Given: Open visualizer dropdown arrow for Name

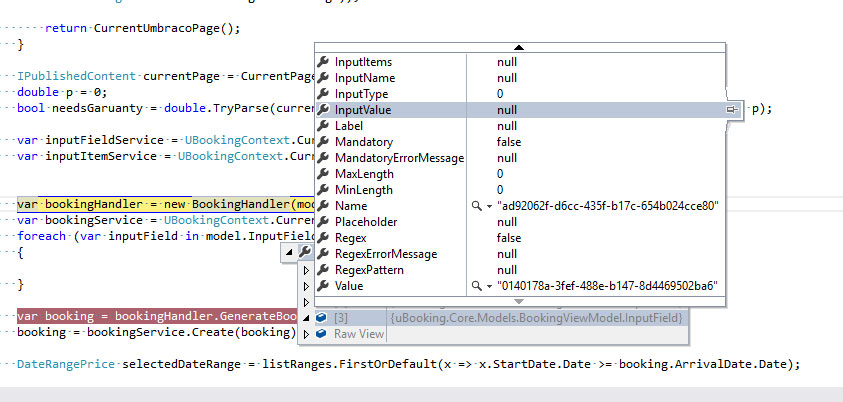Looking at the screenshot, I should click(489, 206).
